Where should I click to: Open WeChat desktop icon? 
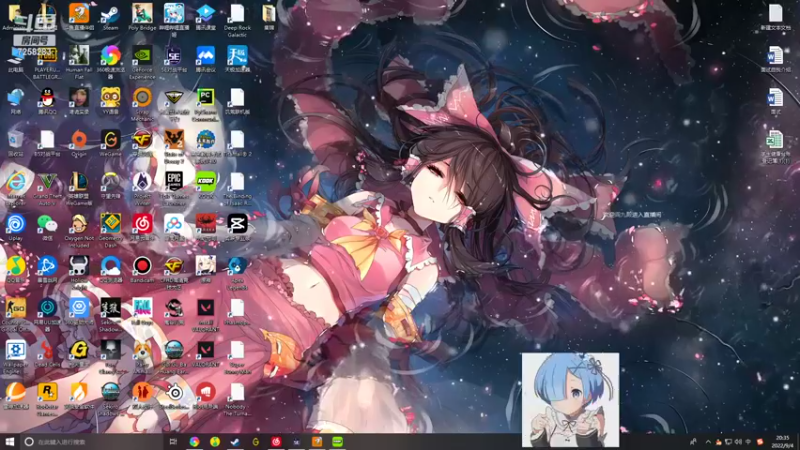[47, 228]
